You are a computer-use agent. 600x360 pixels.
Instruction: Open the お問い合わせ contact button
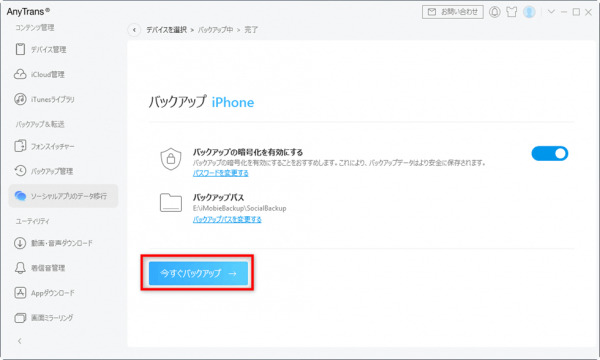453,12
